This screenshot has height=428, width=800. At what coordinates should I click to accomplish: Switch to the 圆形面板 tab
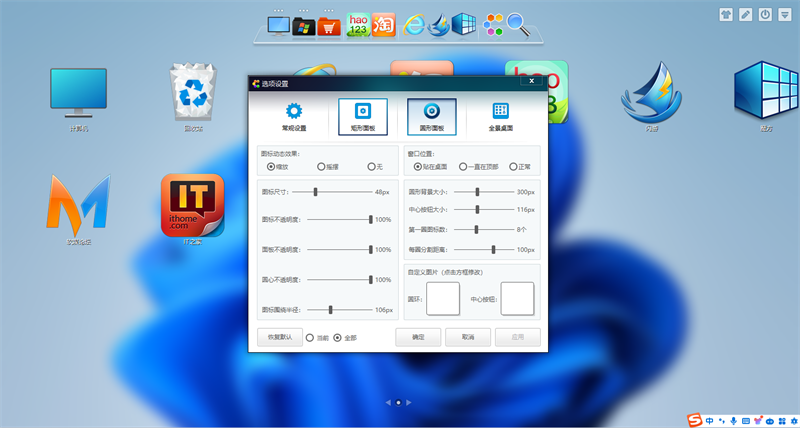tap(432, 117)
